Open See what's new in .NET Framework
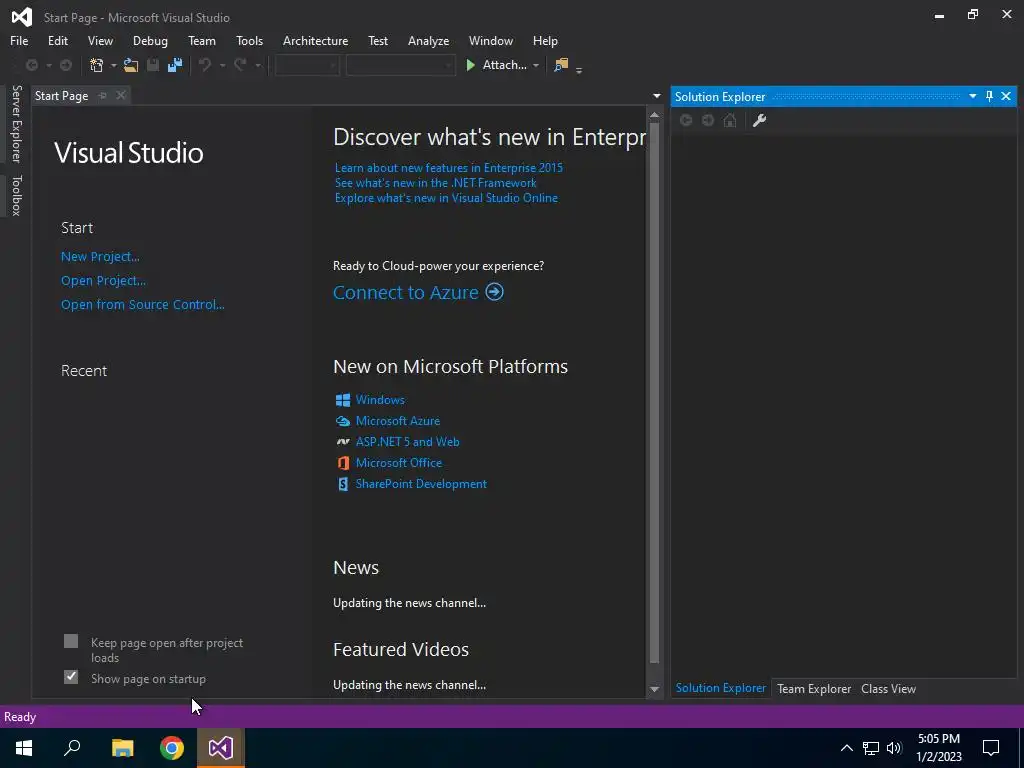Viewport: 1024px width, 768px height. [x=436, y=183]
